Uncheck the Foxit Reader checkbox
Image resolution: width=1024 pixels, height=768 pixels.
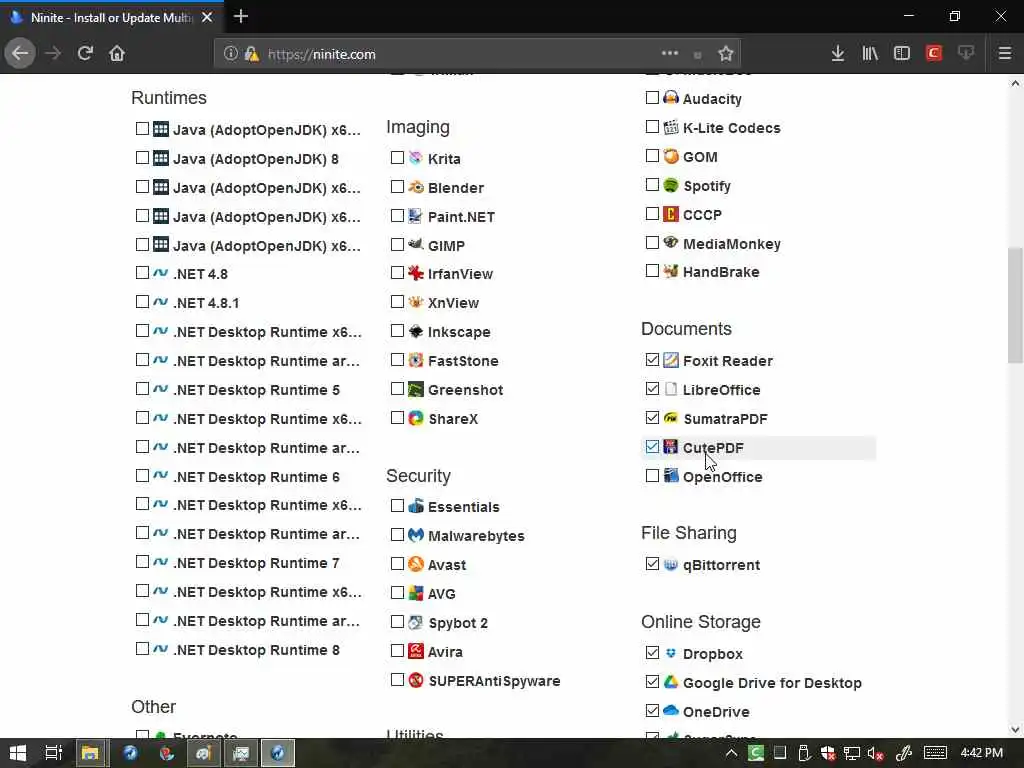click(652, 360)
